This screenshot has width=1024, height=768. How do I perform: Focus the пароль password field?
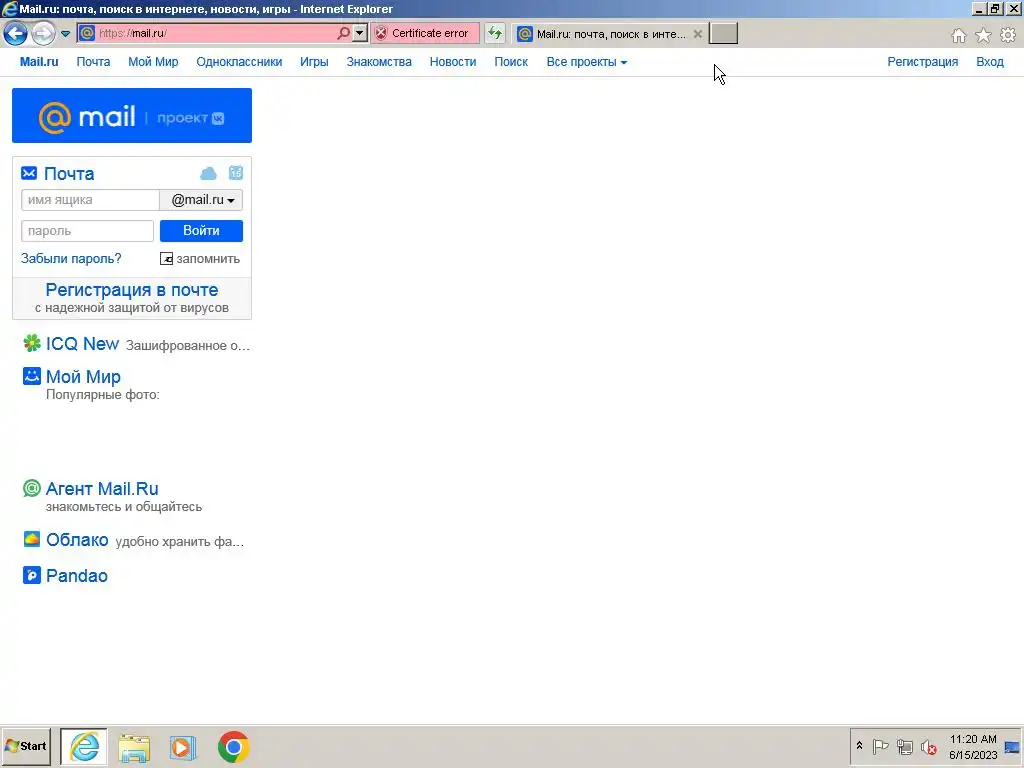(x=88, y=231)
